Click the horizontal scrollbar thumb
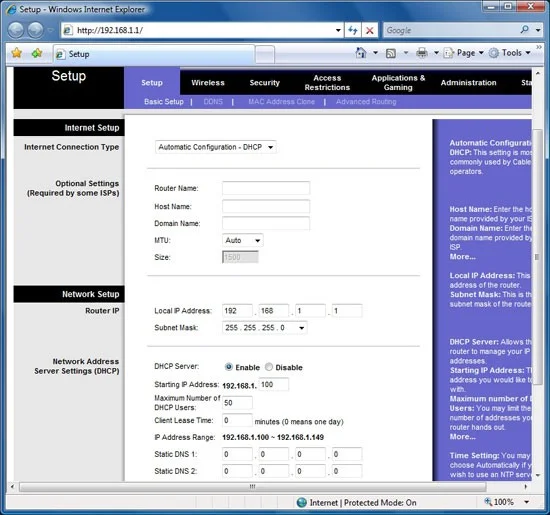550x515 pixels. tap(253, 487)
